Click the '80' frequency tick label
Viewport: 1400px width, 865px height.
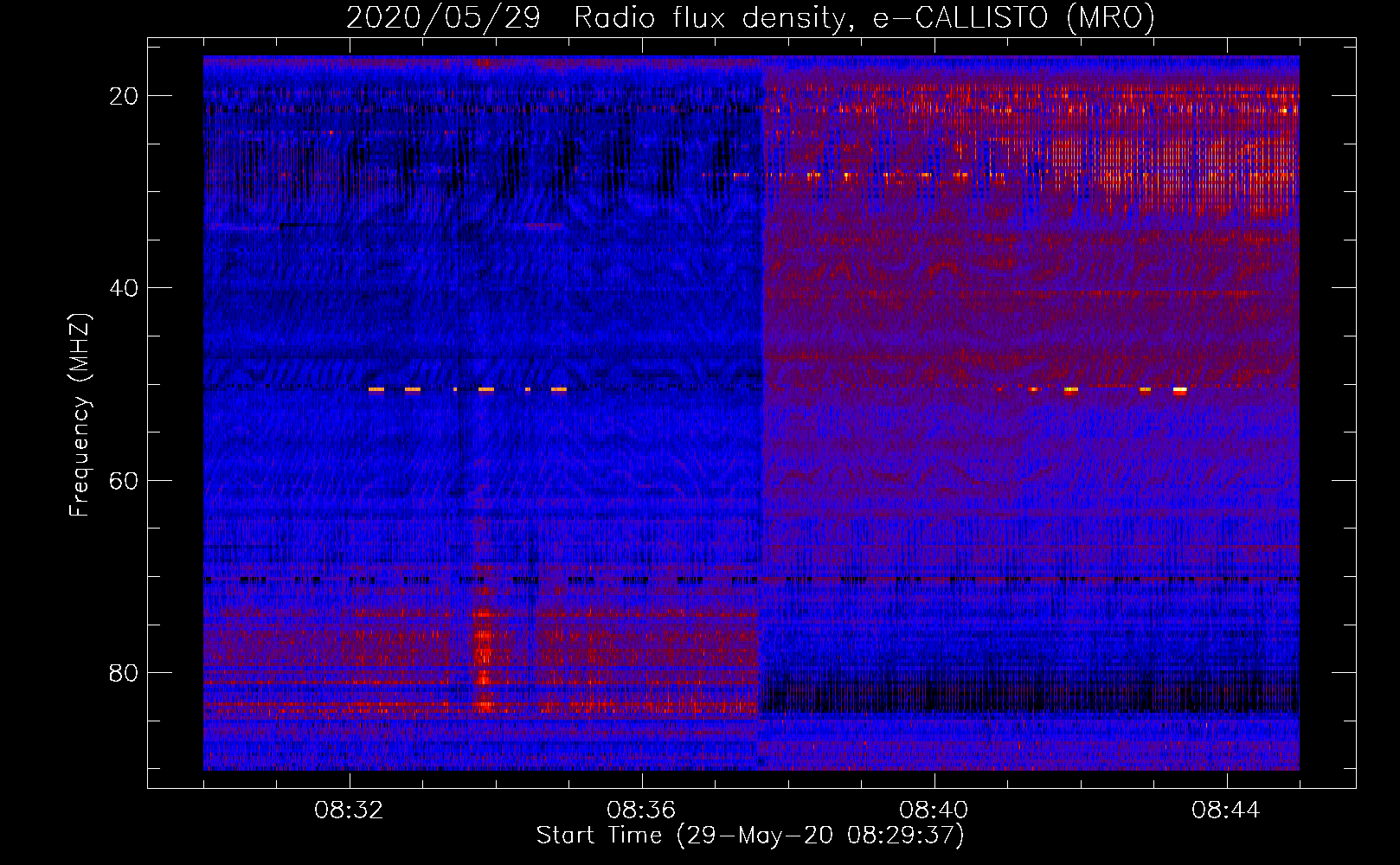(124, 673)
